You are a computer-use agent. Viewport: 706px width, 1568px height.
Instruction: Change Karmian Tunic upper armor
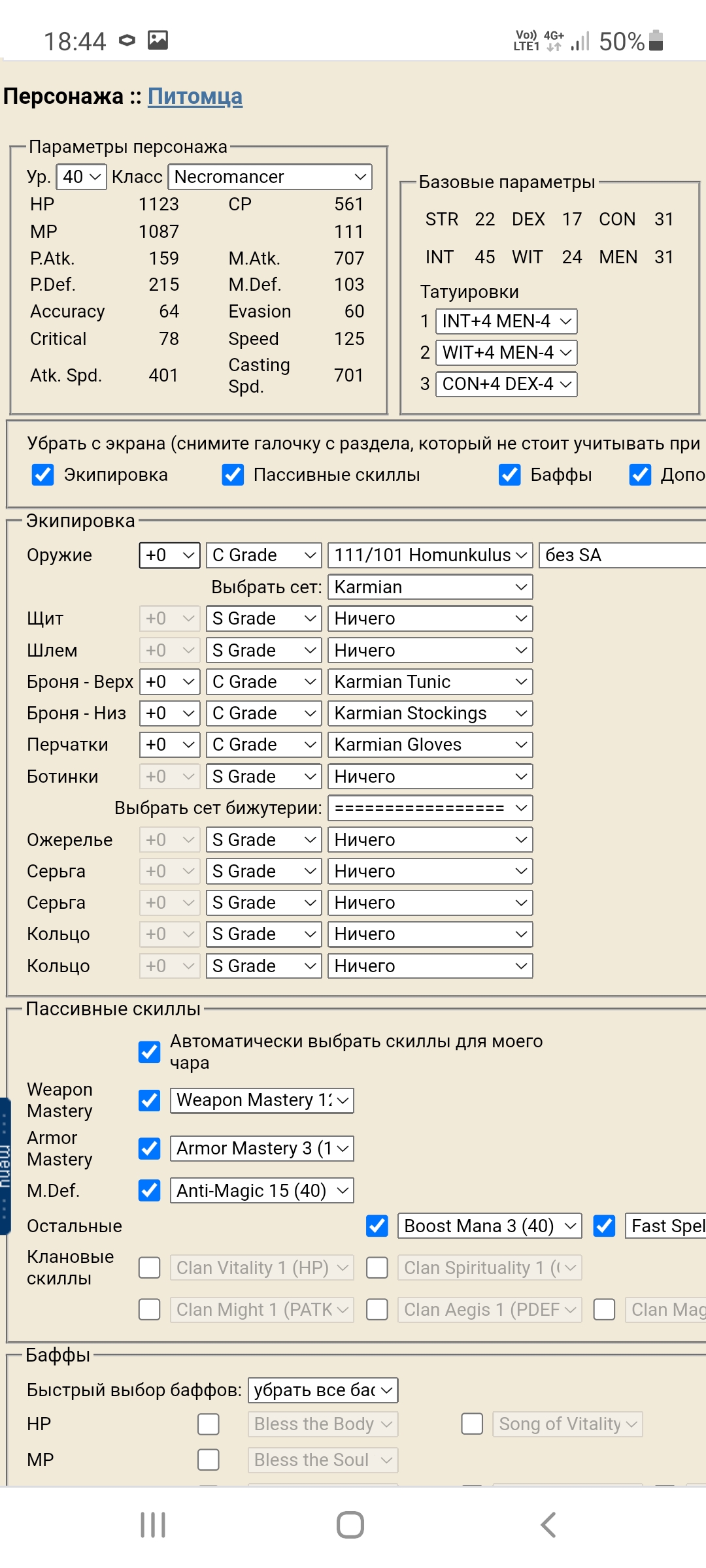[x=430, y=682]
